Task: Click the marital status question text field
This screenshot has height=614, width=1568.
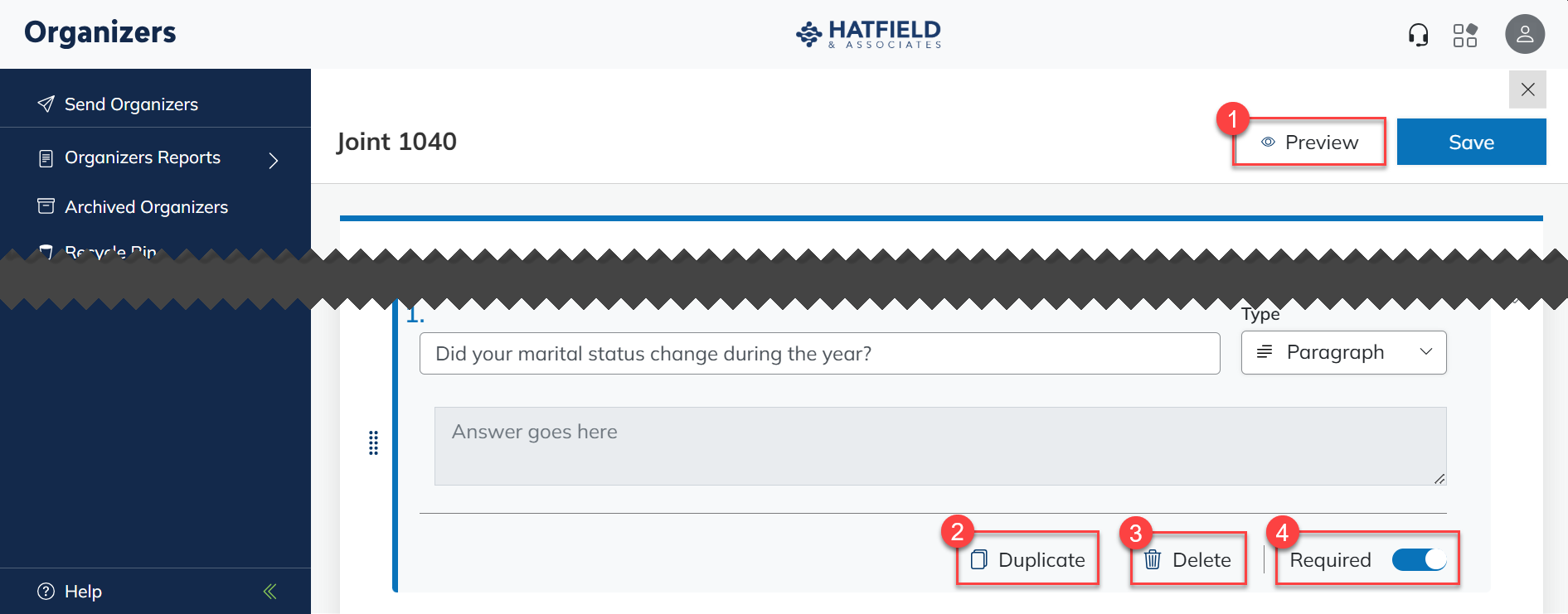Action: (819, 354)
